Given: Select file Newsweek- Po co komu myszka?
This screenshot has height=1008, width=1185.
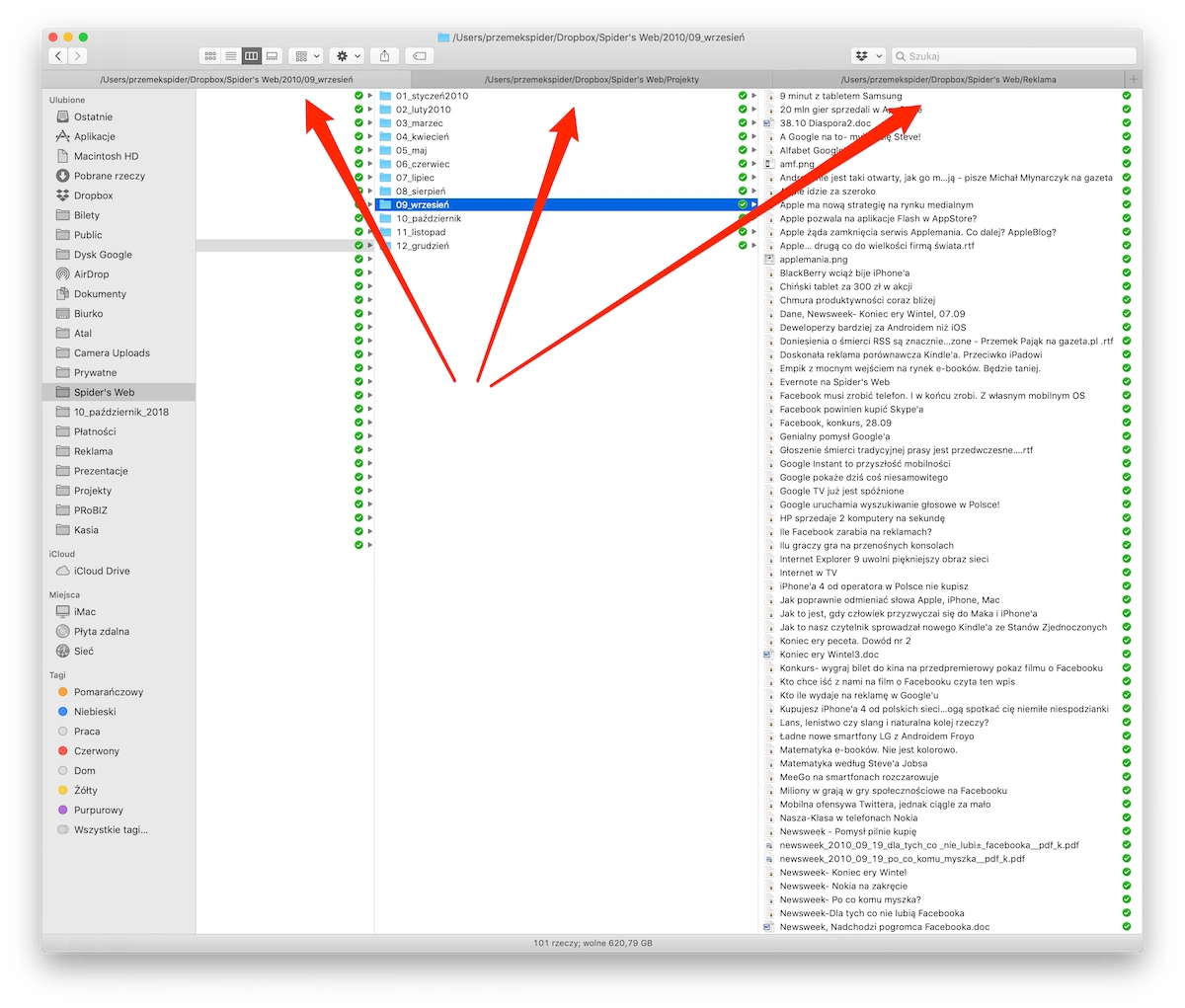Looking at the screenshot, I should click(x=849, y=899).
